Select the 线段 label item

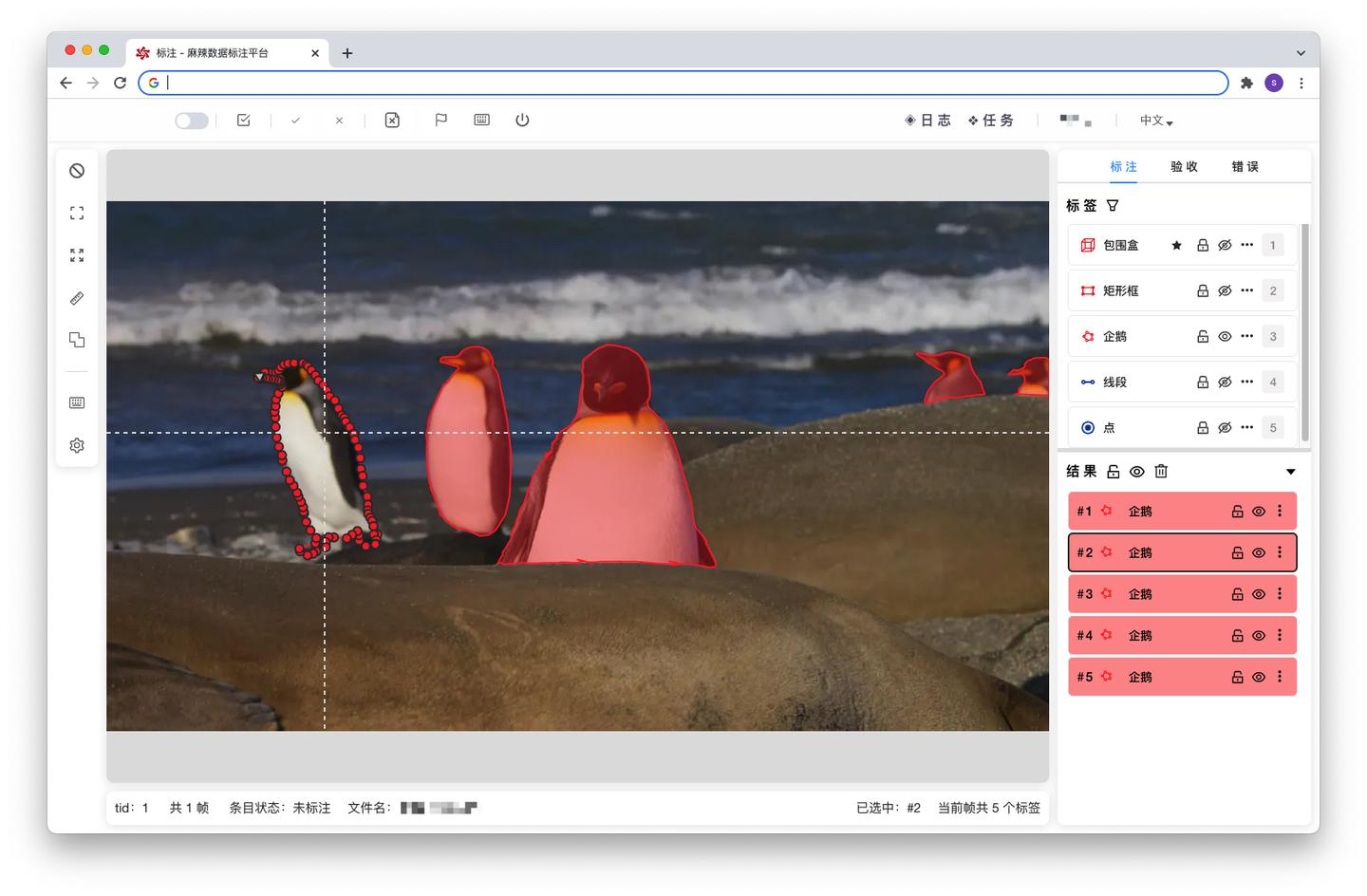tap(1115, 383)
